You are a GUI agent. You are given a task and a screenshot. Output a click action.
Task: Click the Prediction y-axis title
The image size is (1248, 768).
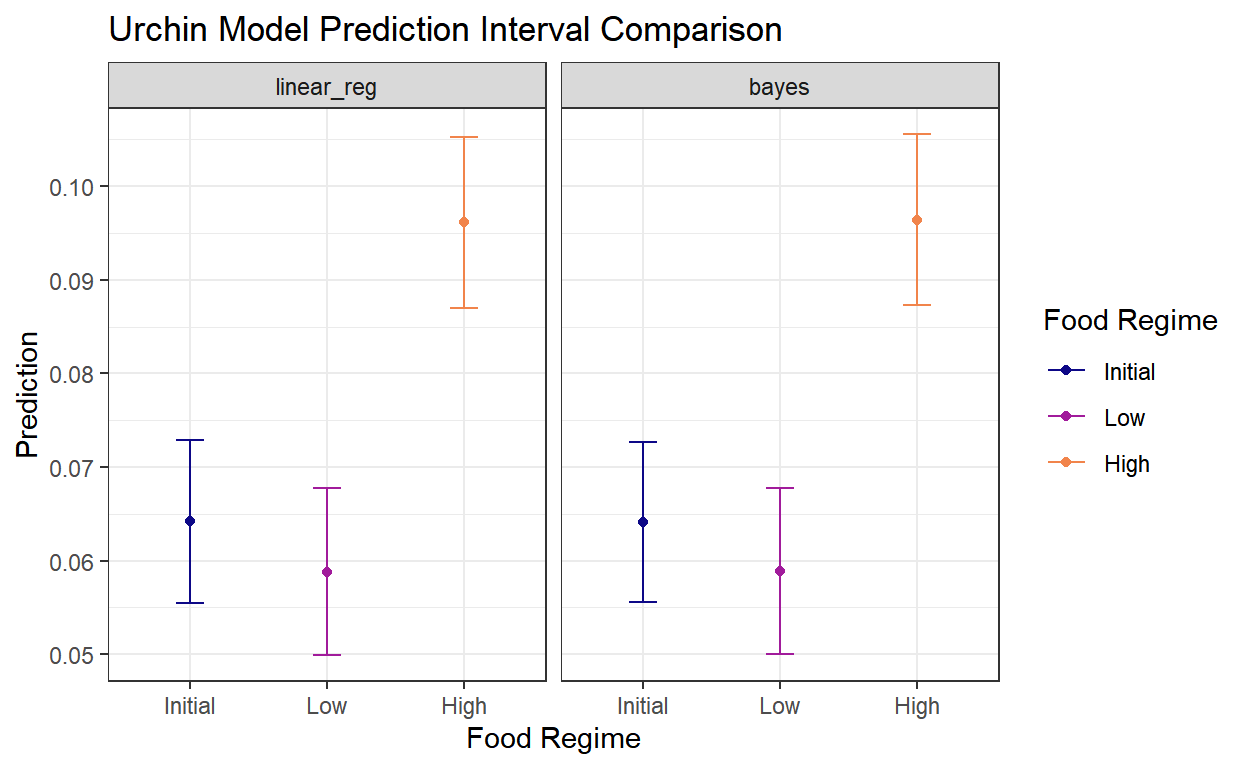coord(29,394)
